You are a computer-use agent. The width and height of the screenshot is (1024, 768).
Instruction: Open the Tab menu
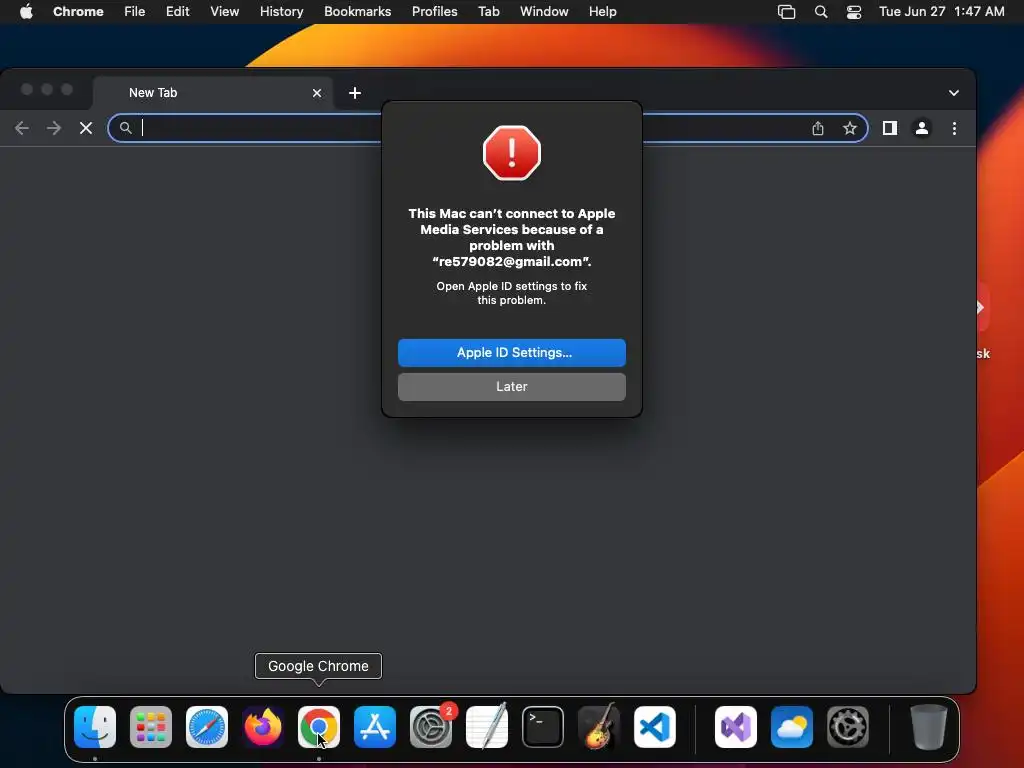(488, 12)
